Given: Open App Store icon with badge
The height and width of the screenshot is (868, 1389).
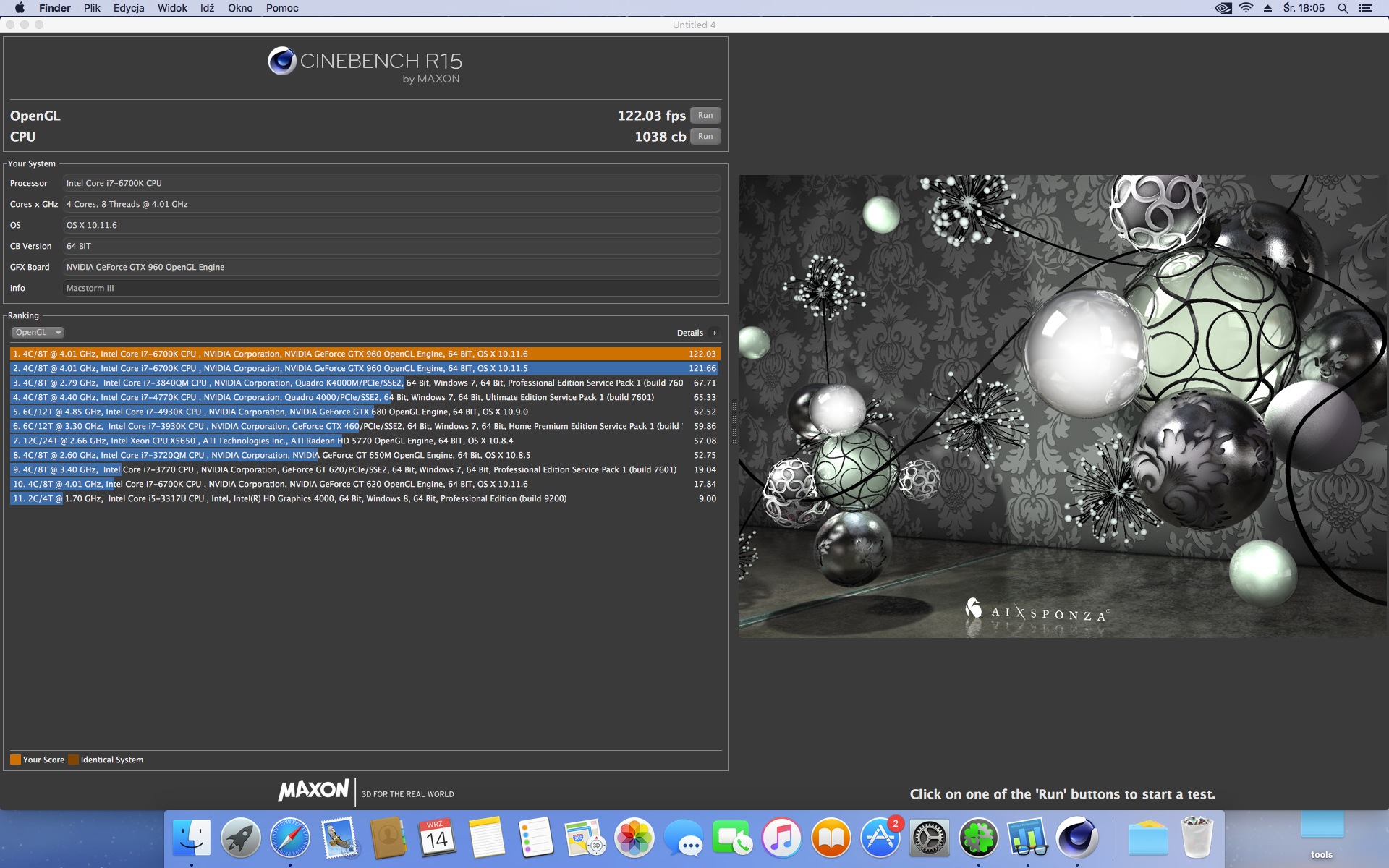Looking at the screenshot, I should [880, 839].
